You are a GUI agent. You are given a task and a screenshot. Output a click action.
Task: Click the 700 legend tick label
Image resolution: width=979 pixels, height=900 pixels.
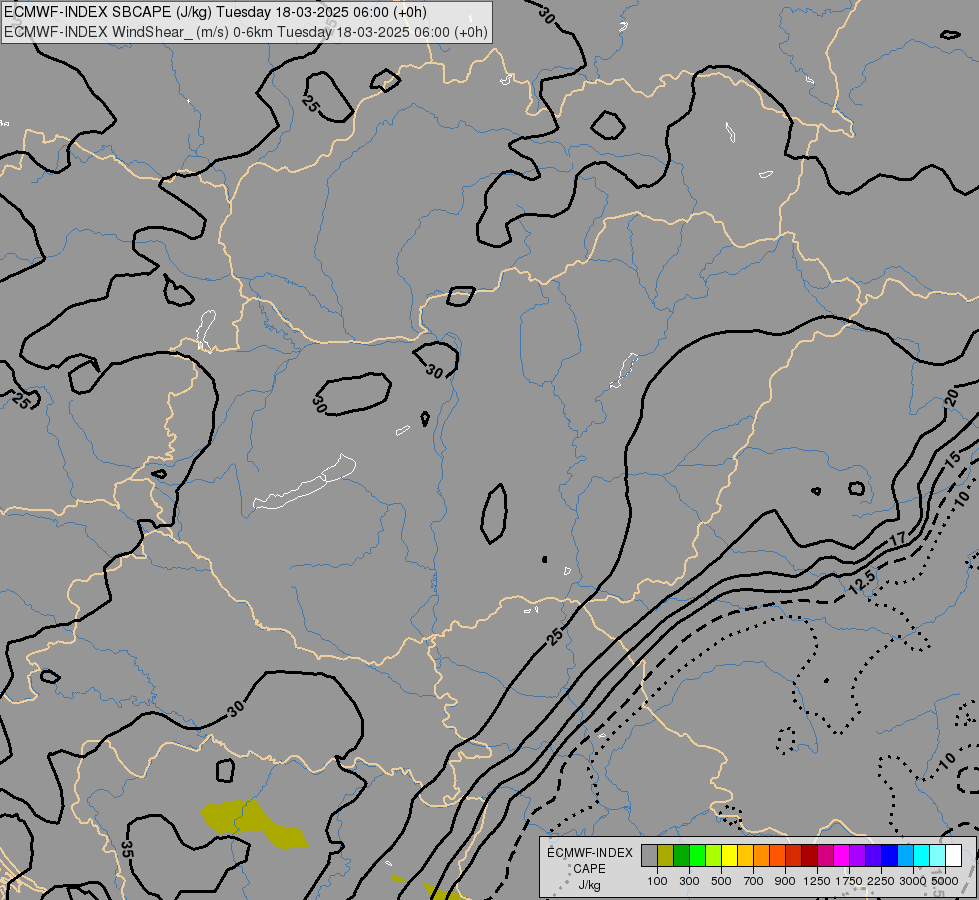(x=754, y=881)
